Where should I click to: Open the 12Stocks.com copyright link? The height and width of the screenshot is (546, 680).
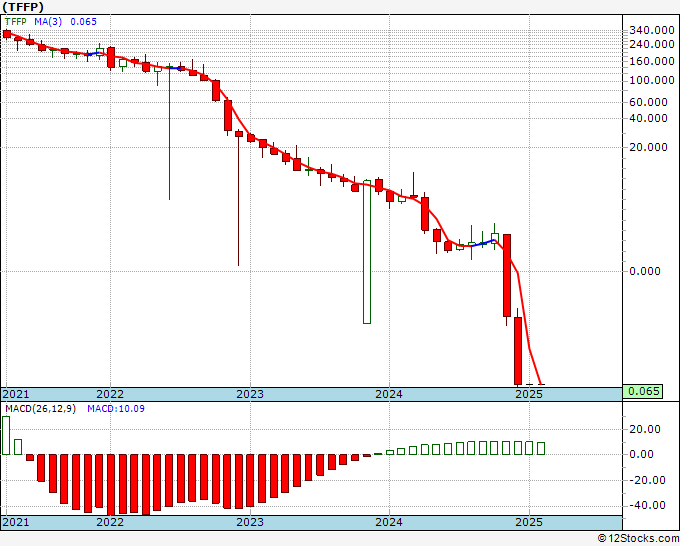point(638,539)
